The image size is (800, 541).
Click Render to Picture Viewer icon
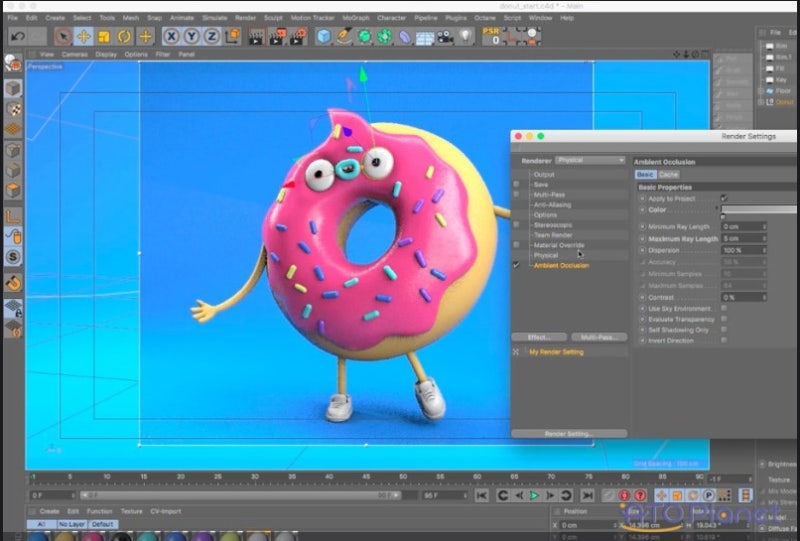pyautogui.click(x=278, y=37)
